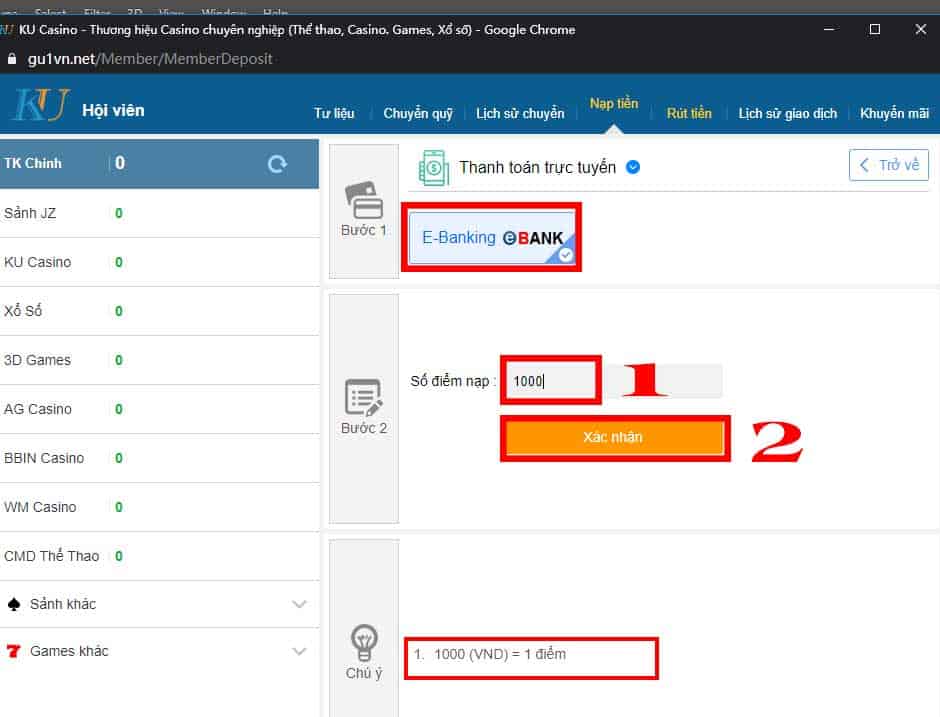Open the Lịch sử giao dịch tab
The width and height of the screenshot is (940, 717).
pos(787,113)
